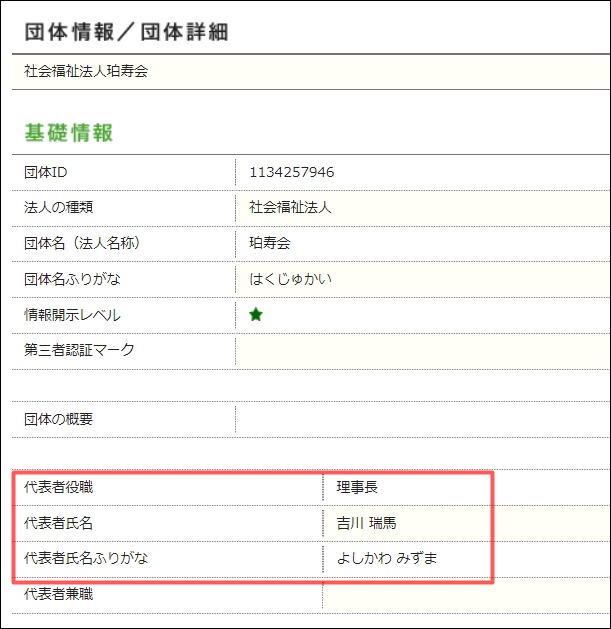
Task: Select the name reading よしかわ みずま
Action: [x=387, y=558]
